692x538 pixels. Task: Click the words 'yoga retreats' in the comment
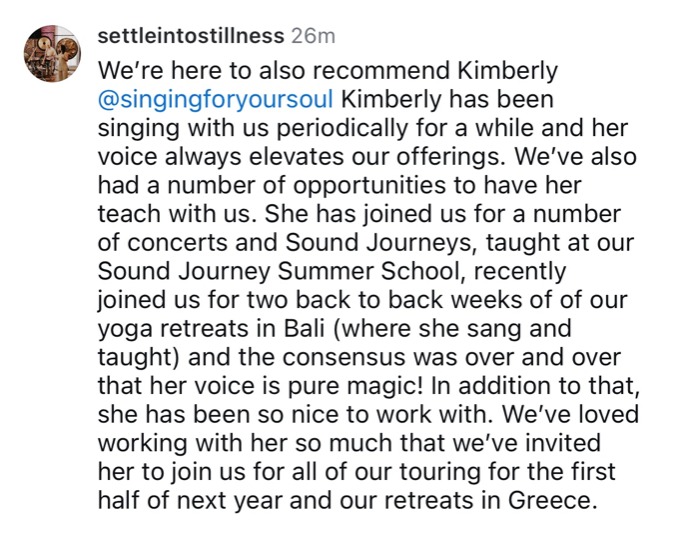pyautogui.click(x=173, y=329)
